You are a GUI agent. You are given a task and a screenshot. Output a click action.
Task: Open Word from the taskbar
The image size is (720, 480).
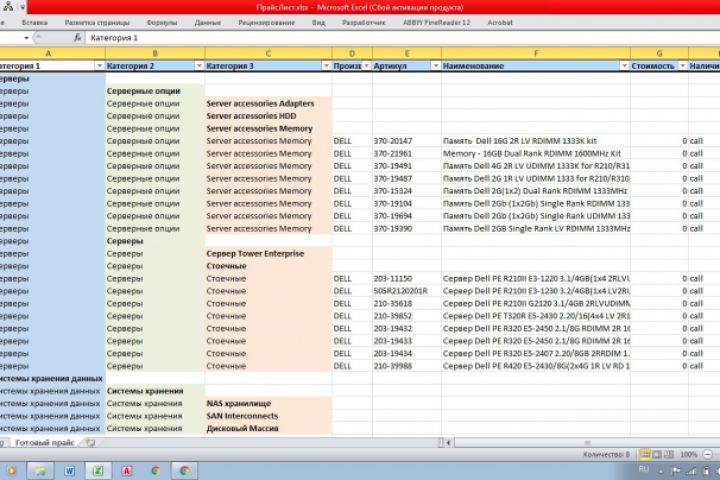[69, 471]
